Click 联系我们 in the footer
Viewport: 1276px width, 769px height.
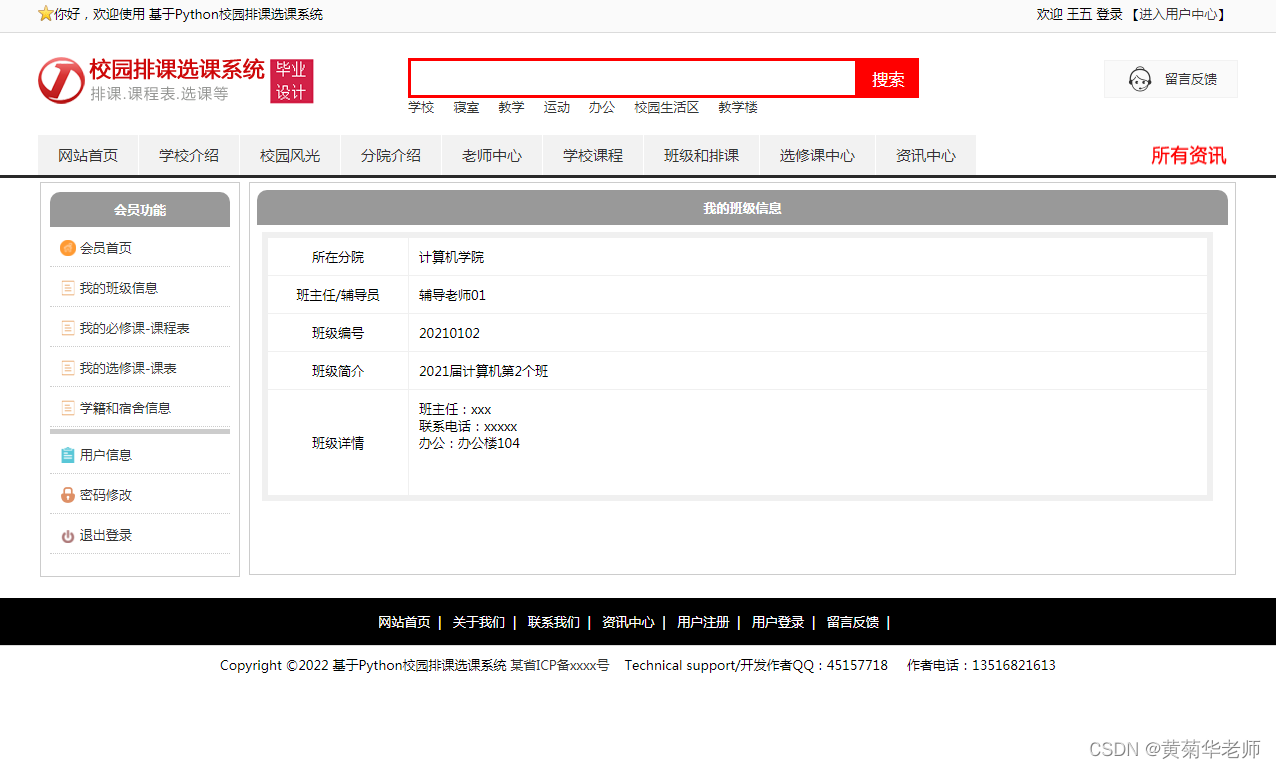554,621
